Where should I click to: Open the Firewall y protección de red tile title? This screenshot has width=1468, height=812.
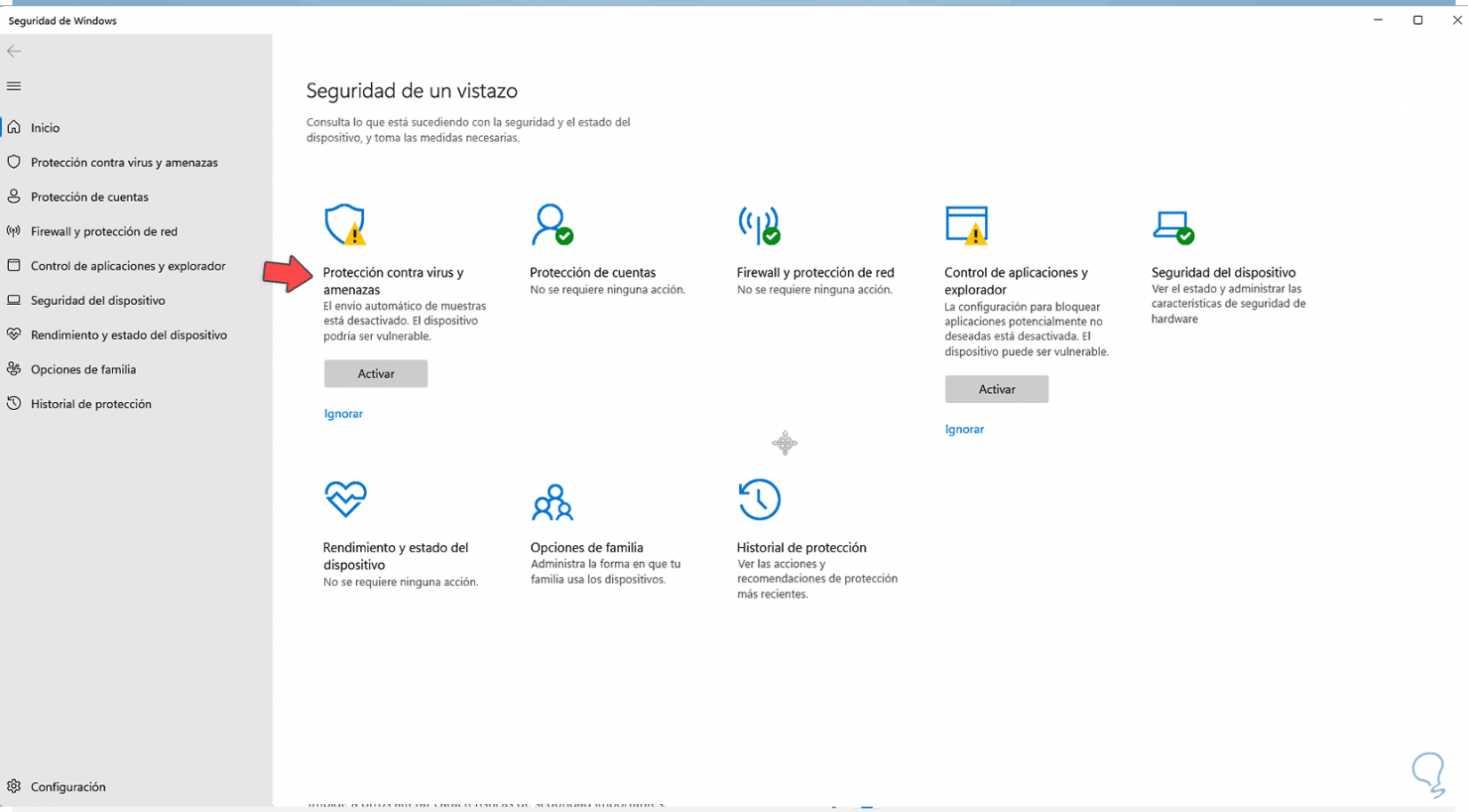[816, 272]
